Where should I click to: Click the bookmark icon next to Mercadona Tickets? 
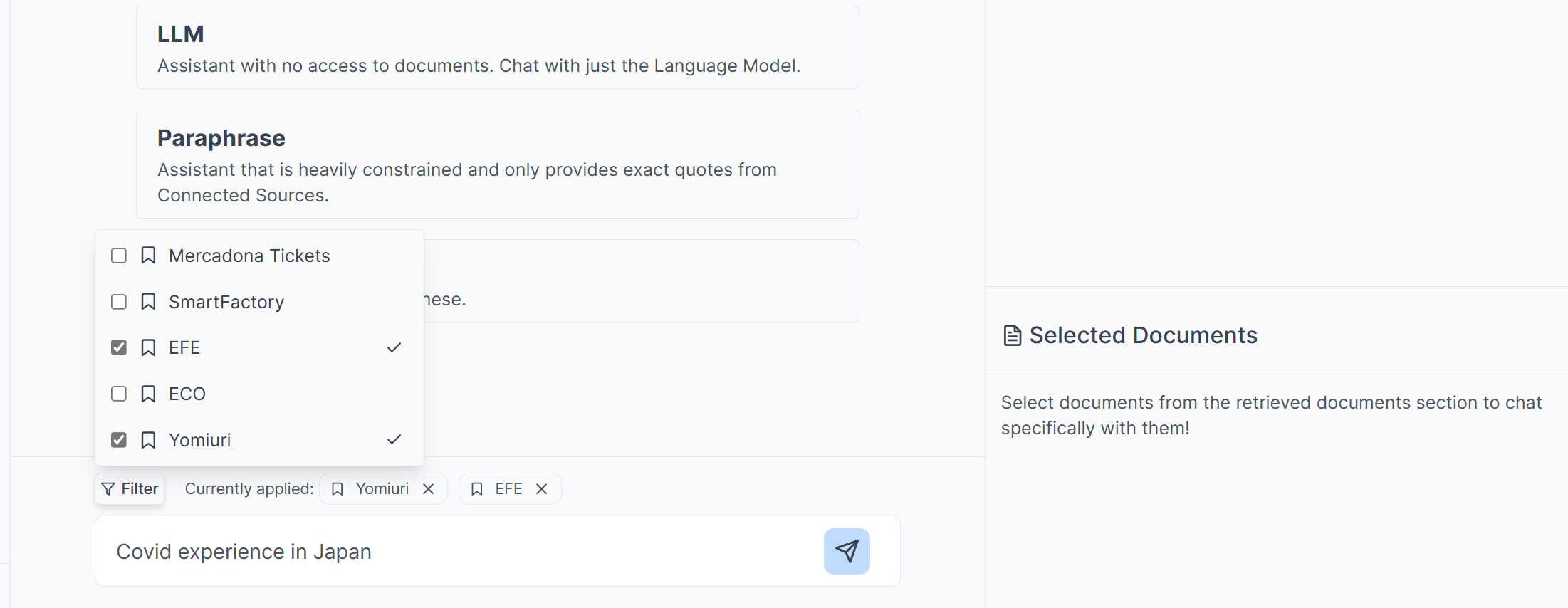coord(147,255)
